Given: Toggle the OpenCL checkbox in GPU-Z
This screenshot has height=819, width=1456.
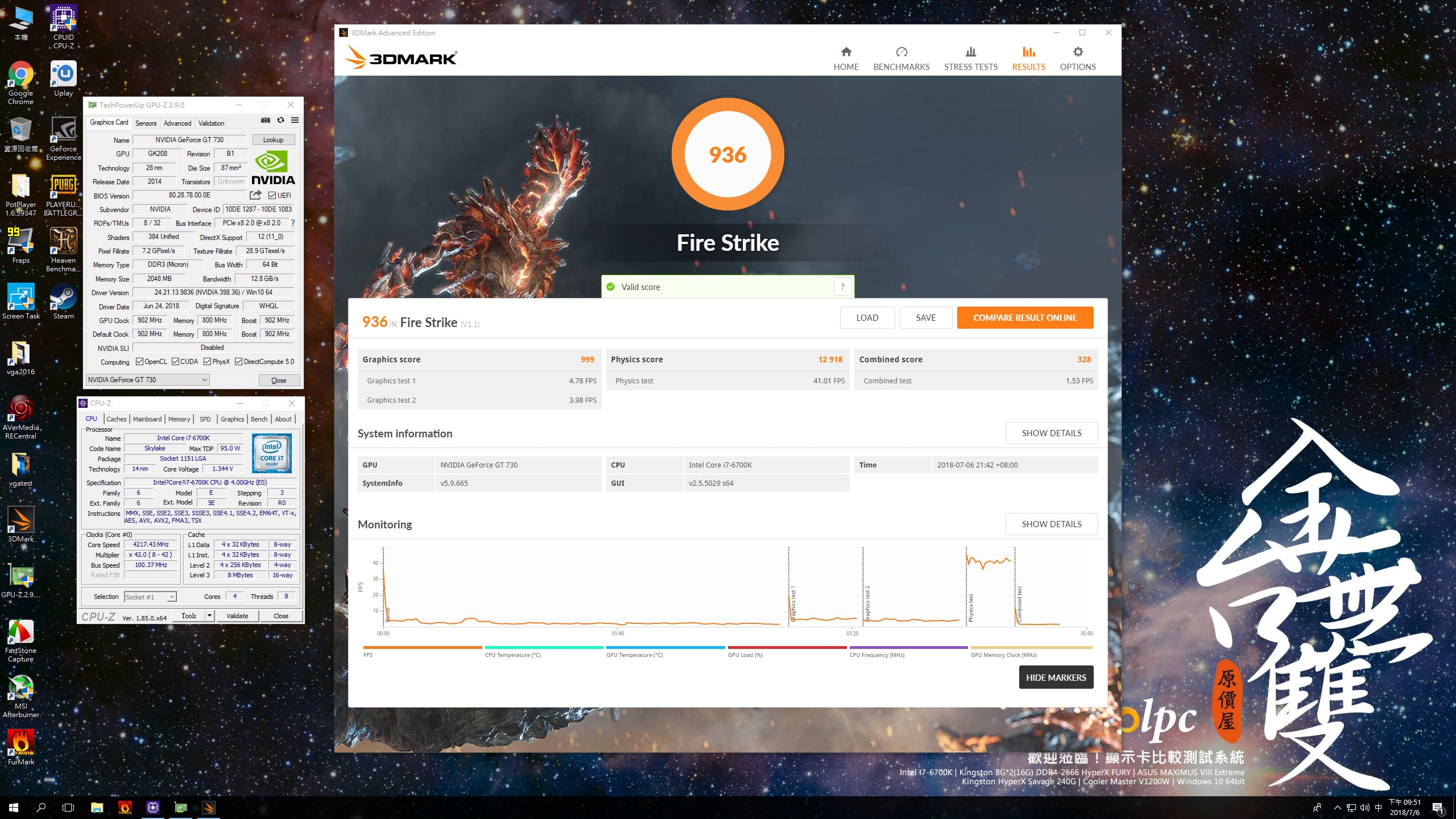Looking at the screenshot, I should (139, 362).
